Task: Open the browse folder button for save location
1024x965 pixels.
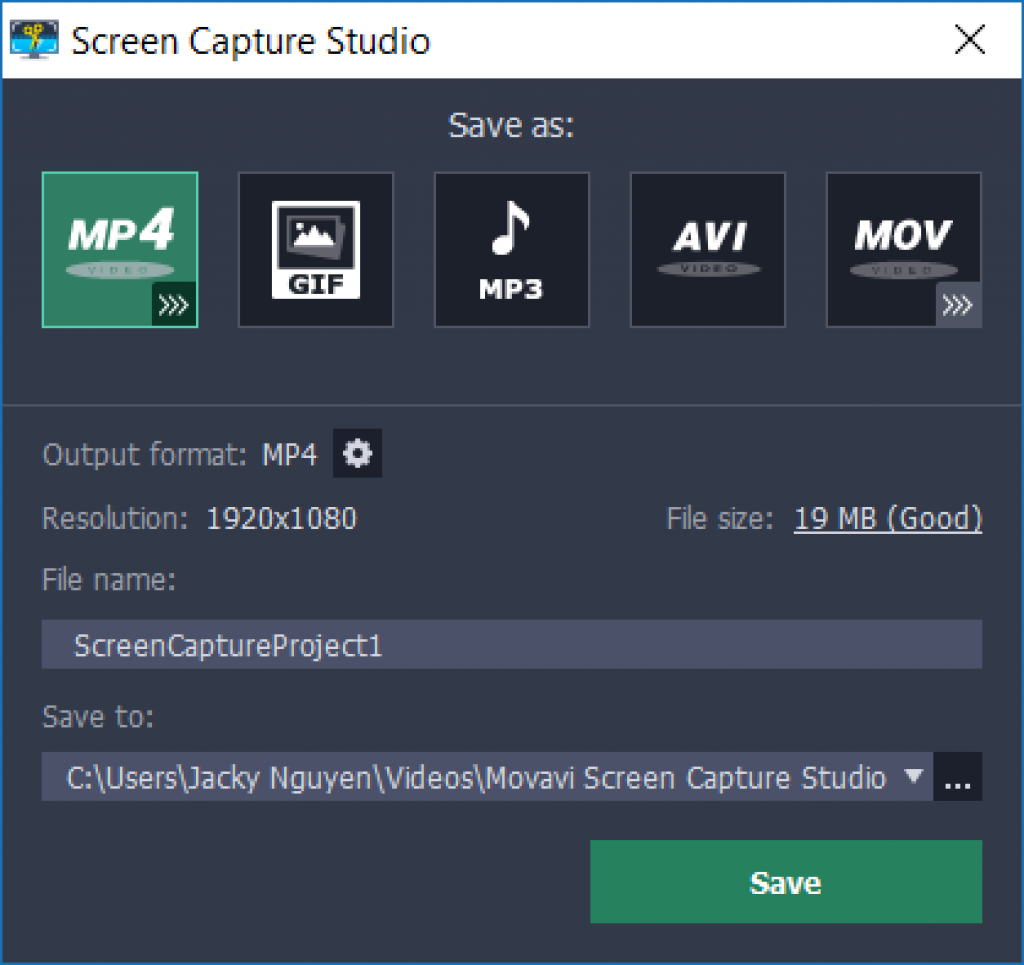Action: tap(958, 778)
